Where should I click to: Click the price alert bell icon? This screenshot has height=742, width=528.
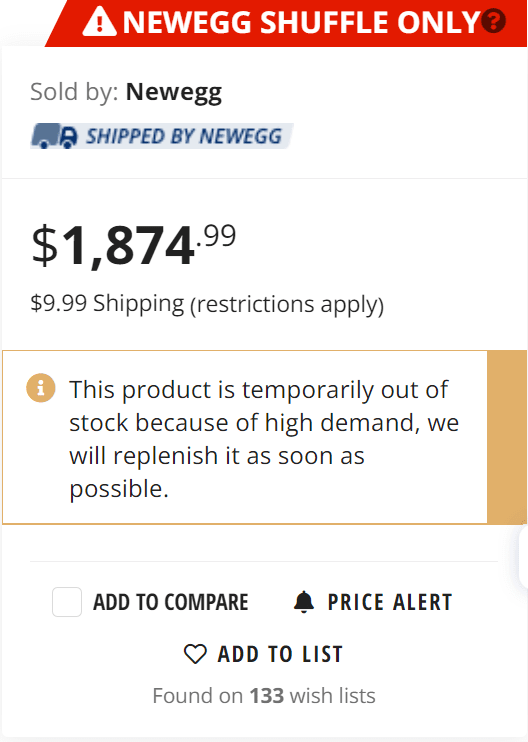[x=304, y=602]
